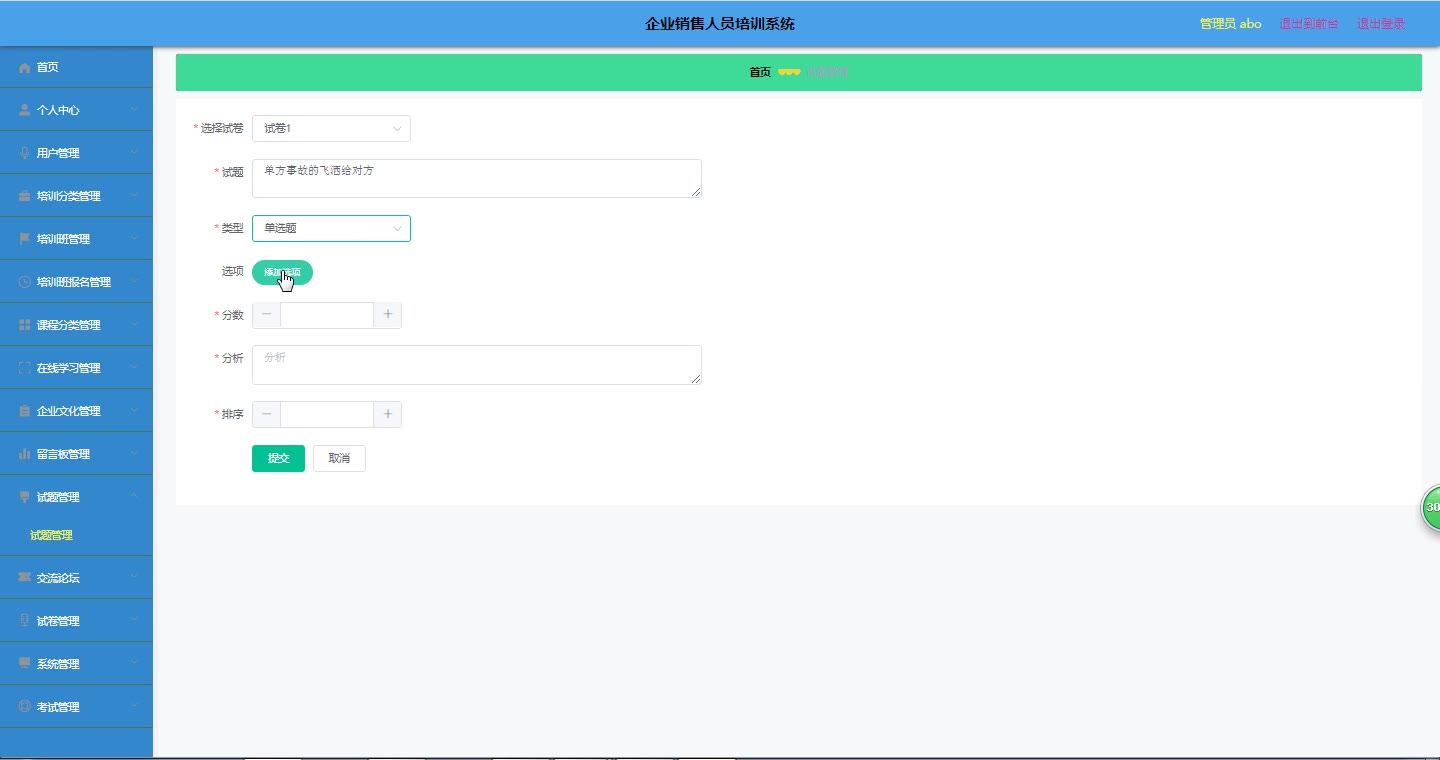
Task: Expand the 培训分类管理 menu chevron
Action: (x=134, y=196)
